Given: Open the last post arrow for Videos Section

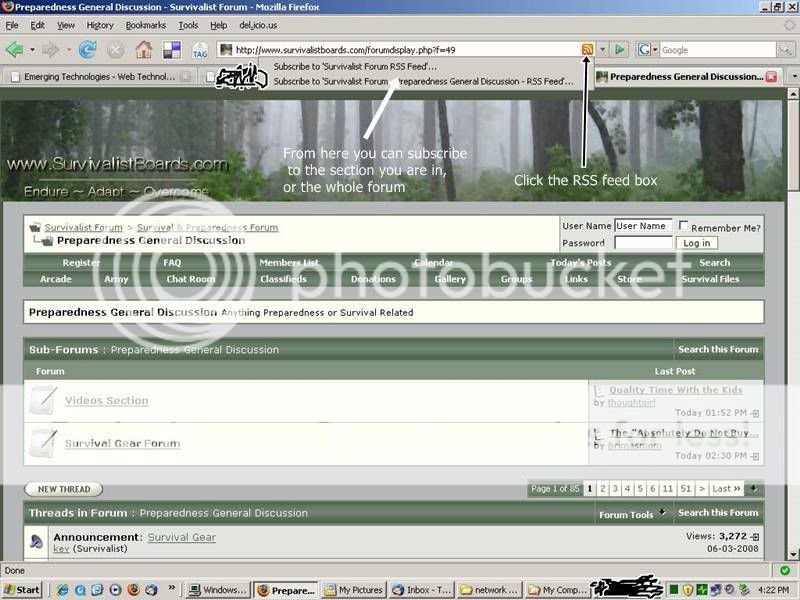Looking at the screenshot, I should (x=755, y=413).
